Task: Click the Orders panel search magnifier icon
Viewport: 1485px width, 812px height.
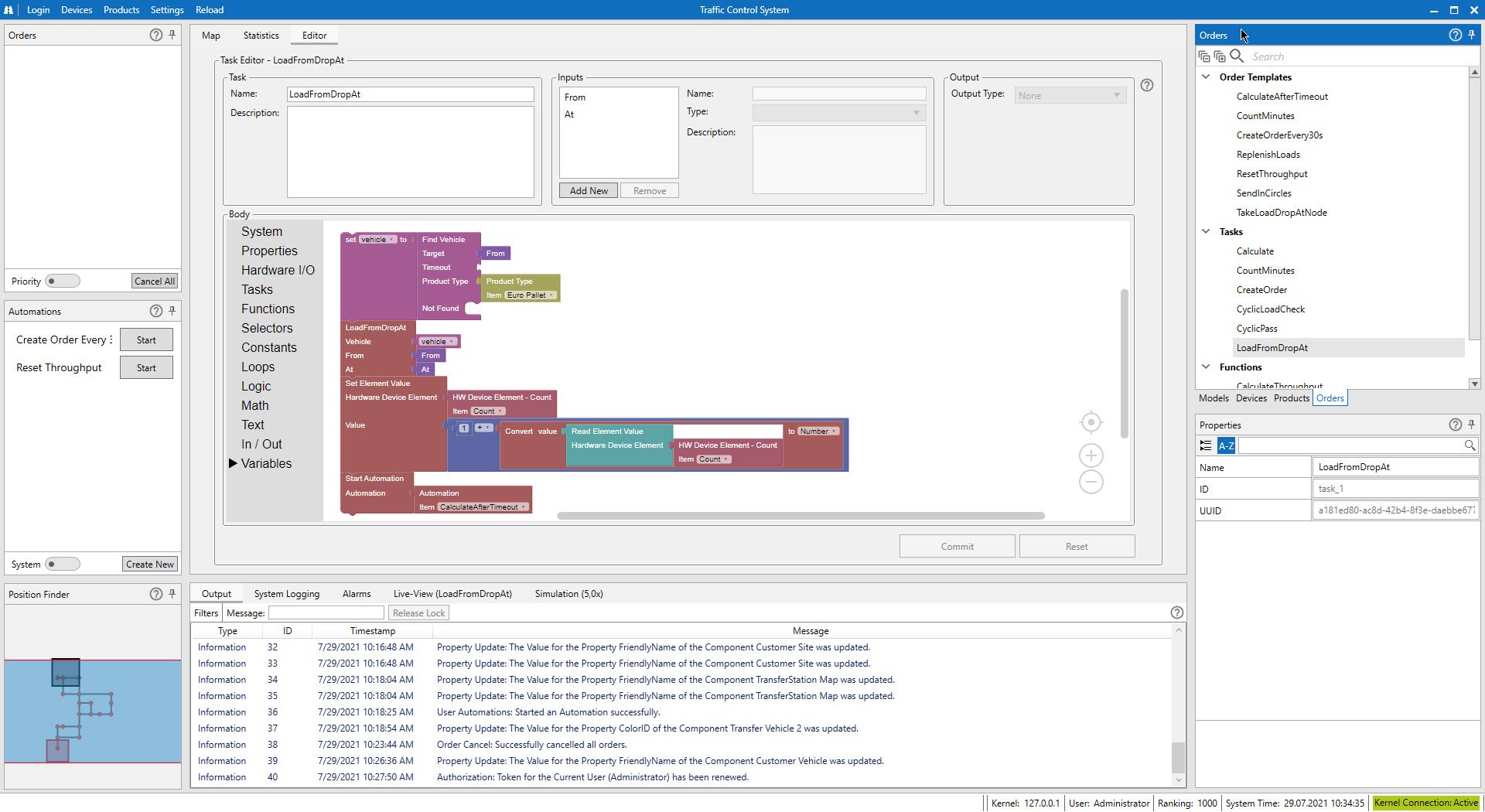Action: point(1237,56)
